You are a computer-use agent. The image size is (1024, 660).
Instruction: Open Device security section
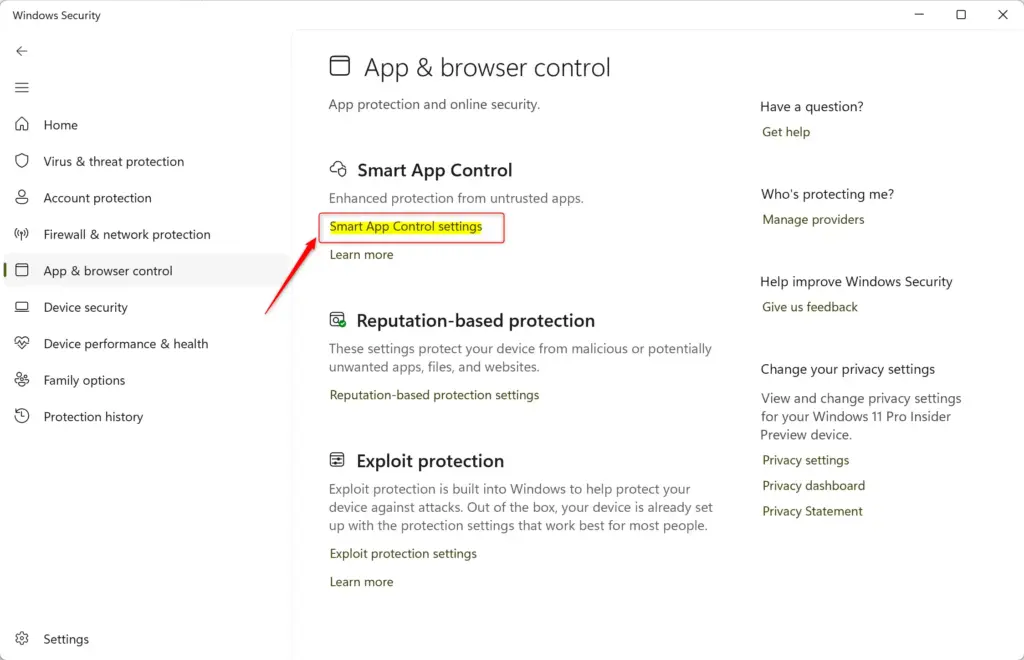pos(86,307)
